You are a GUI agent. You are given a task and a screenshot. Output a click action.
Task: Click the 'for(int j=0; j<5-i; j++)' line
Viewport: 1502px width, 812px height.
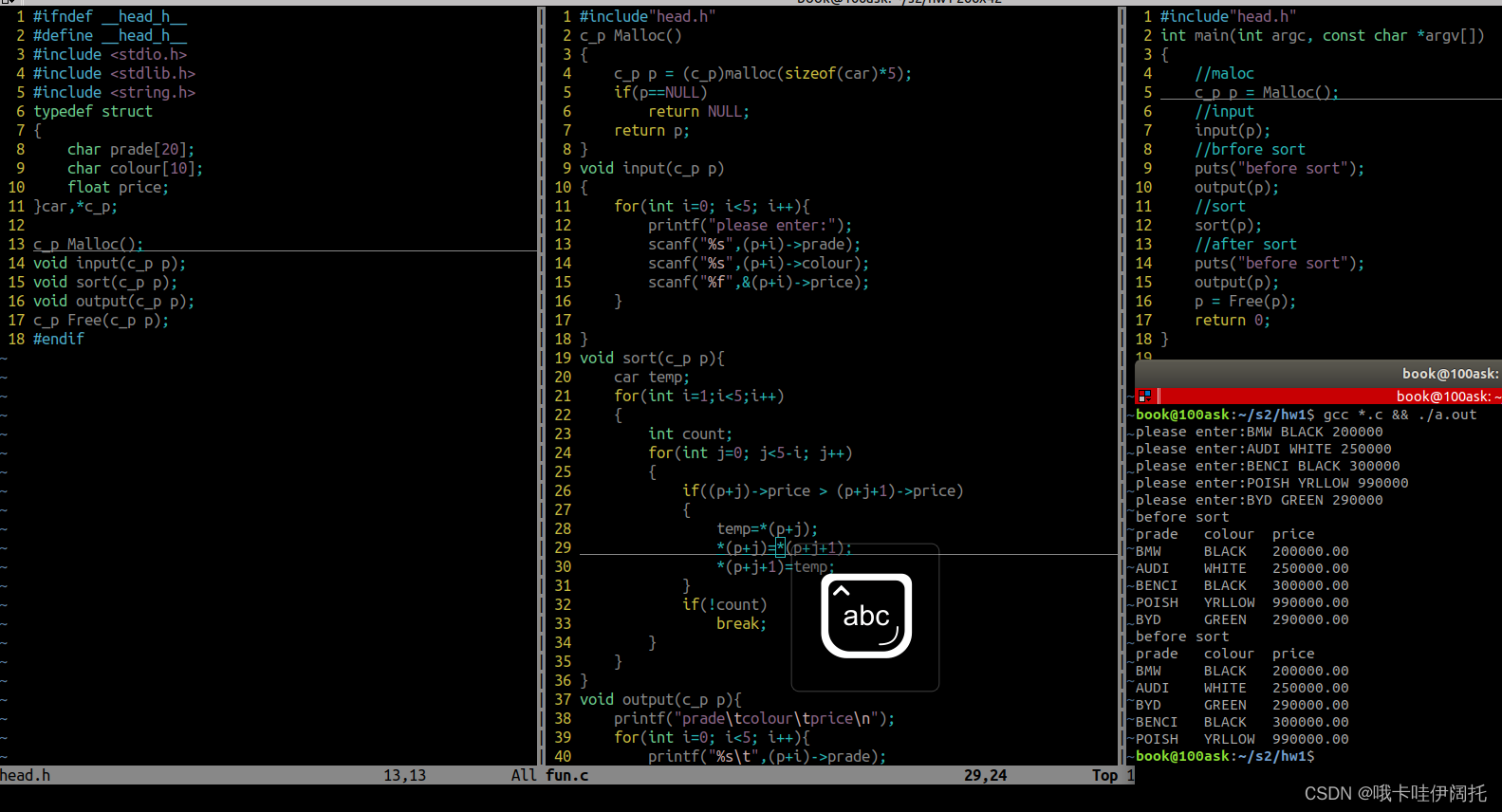(x=751, y=452)
